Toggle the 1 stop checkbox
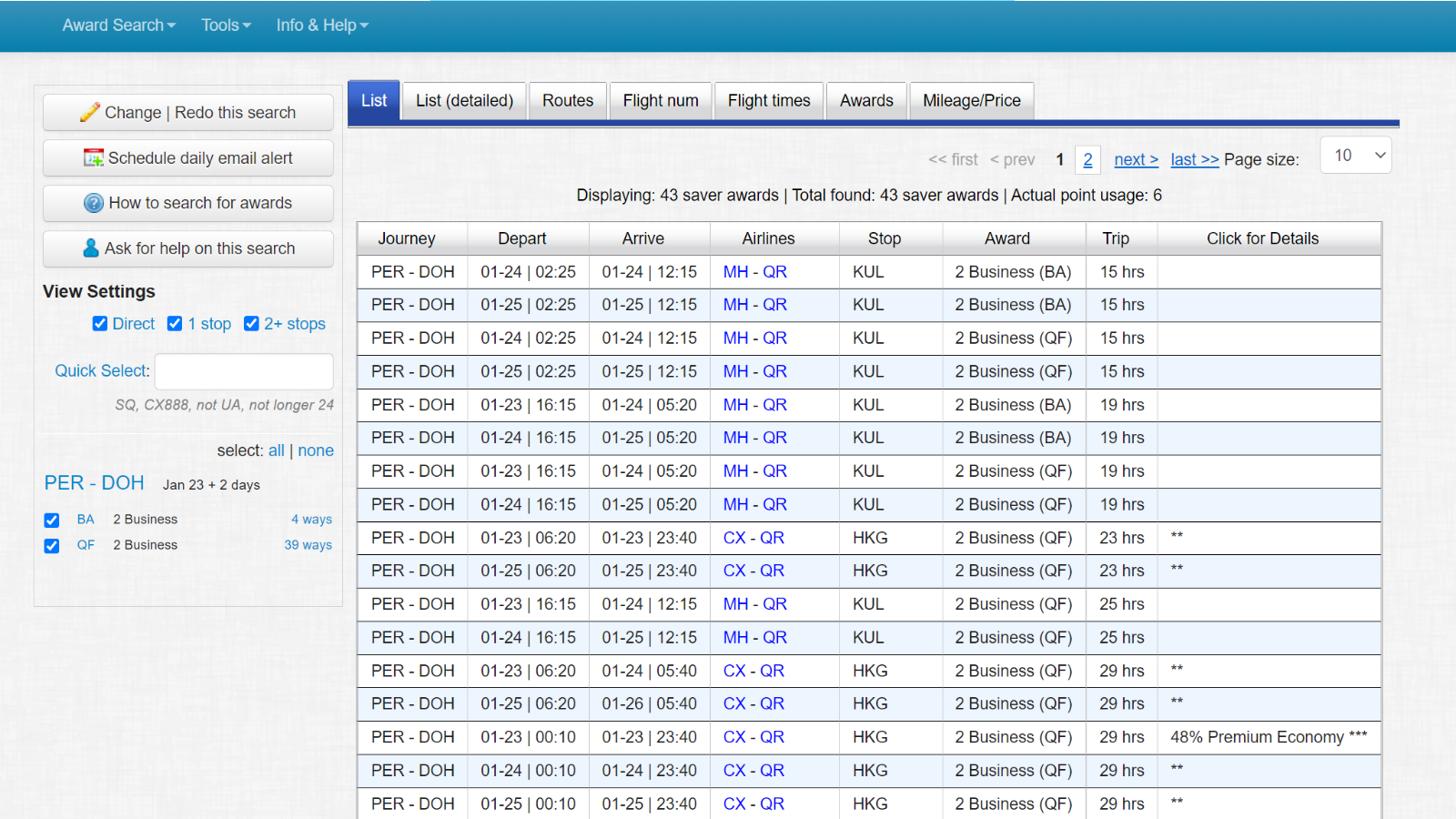The width and height of the screenshot is (1456, 819). [x=175, y=323]
